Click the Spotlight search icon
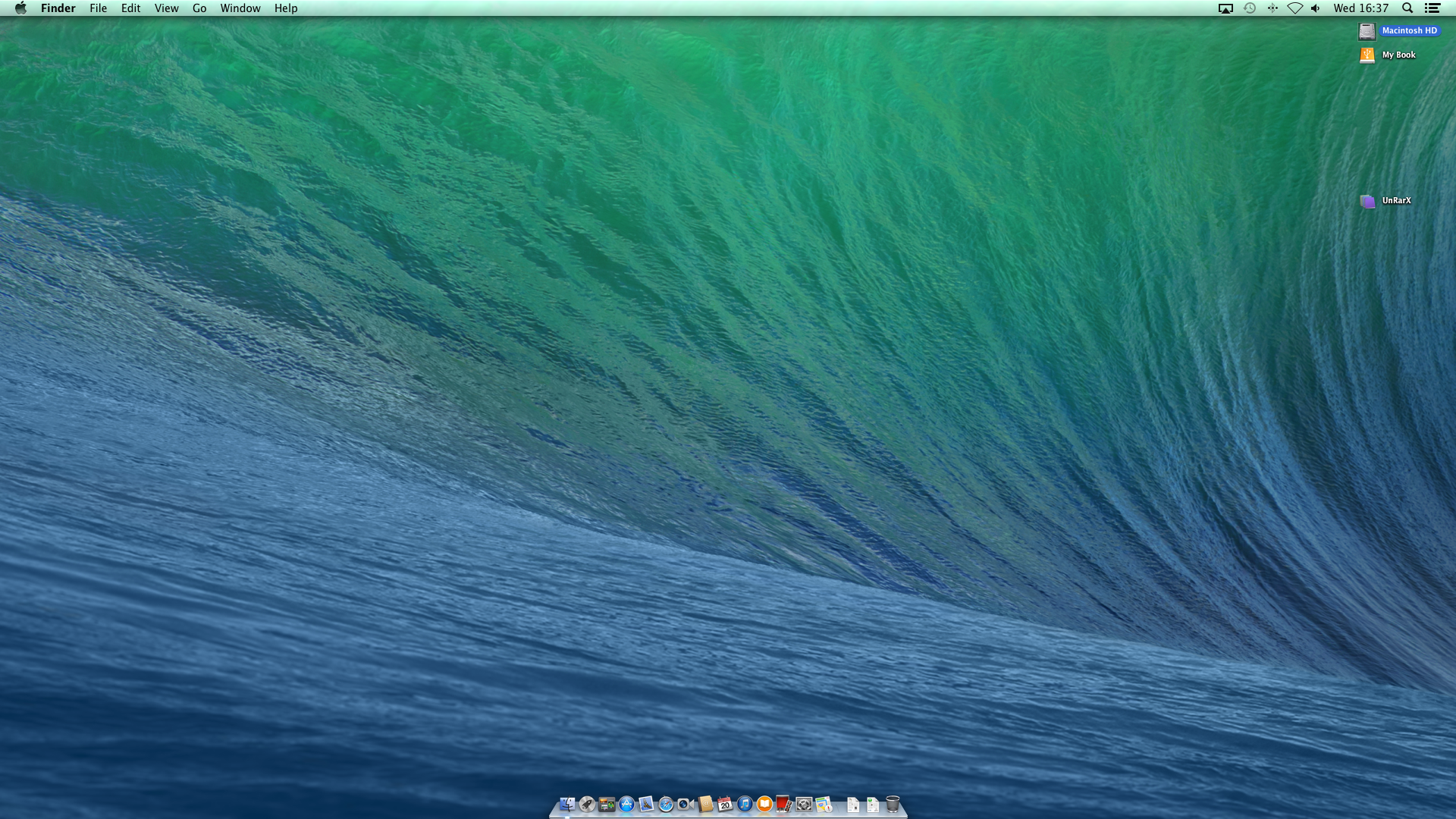This screenshot has height=819, width=1456. point(1407,8)
